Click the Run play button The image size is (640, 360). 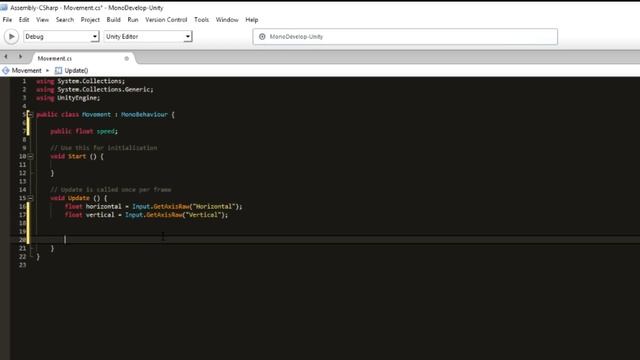[x=11, y=37]
